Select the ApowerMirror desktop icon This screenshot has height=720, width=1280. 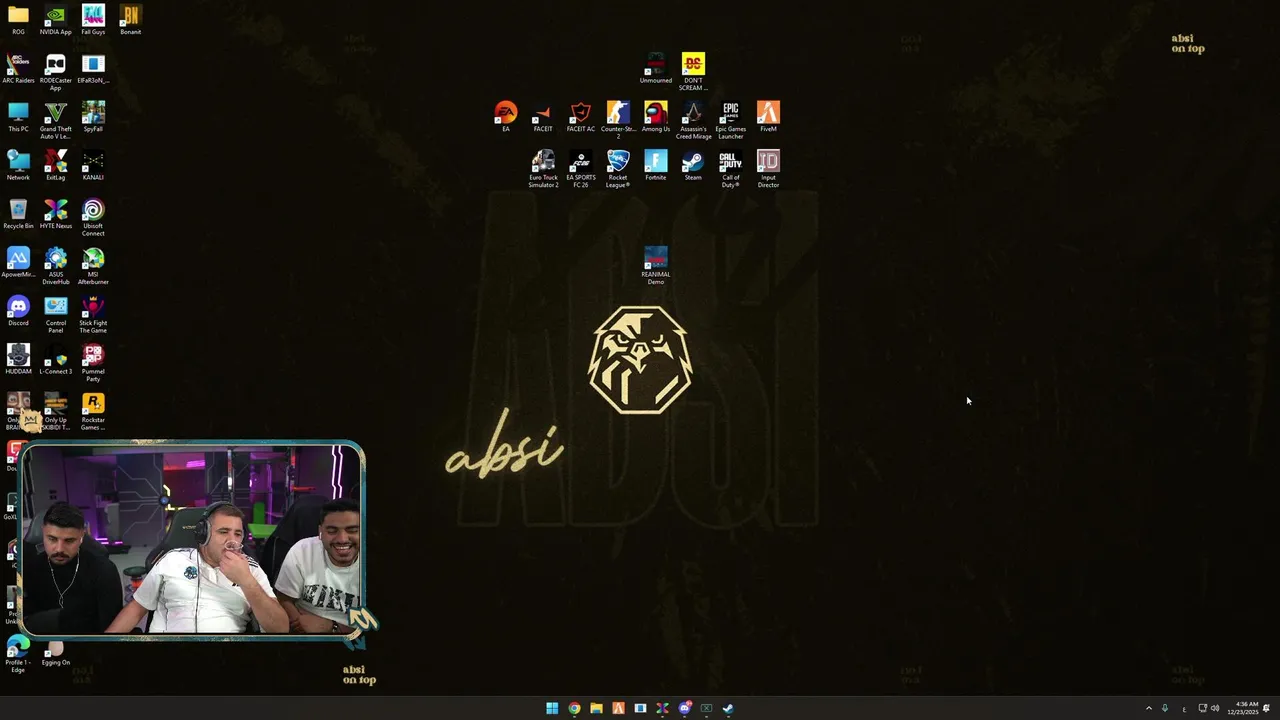coord(18,262)
